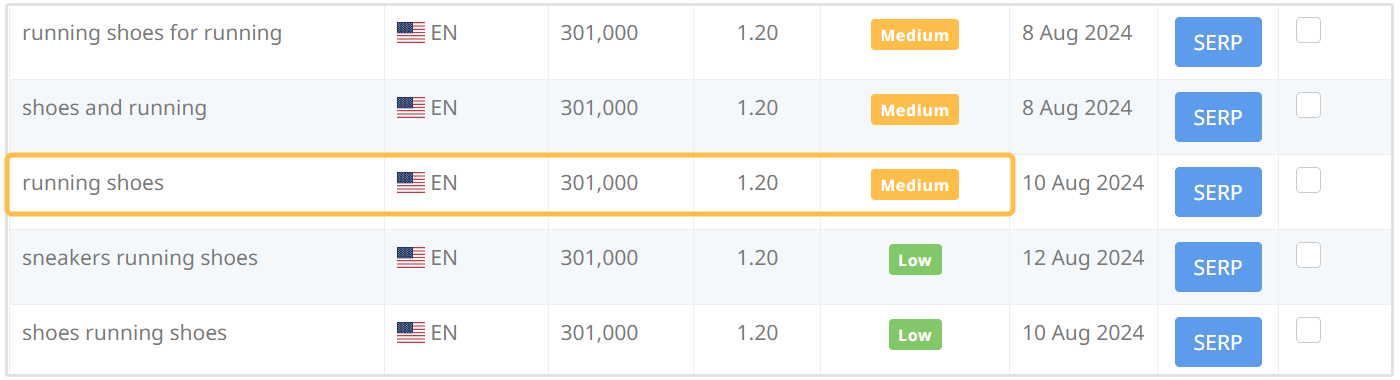Screen dimensions: 1400x380
Task: Select the keyword text sneakers running shoes
Action: click(x=140, y=258)
